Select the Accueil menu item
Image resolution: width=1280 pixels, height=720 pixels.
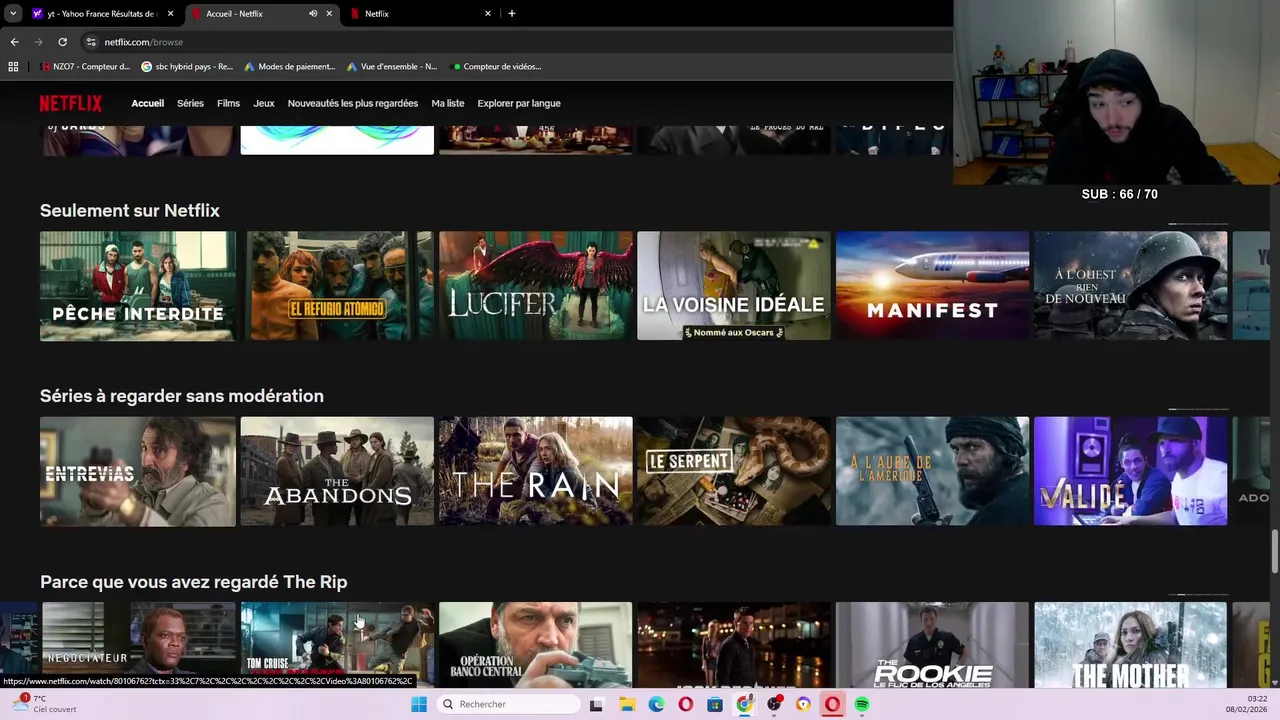(148, 103)
